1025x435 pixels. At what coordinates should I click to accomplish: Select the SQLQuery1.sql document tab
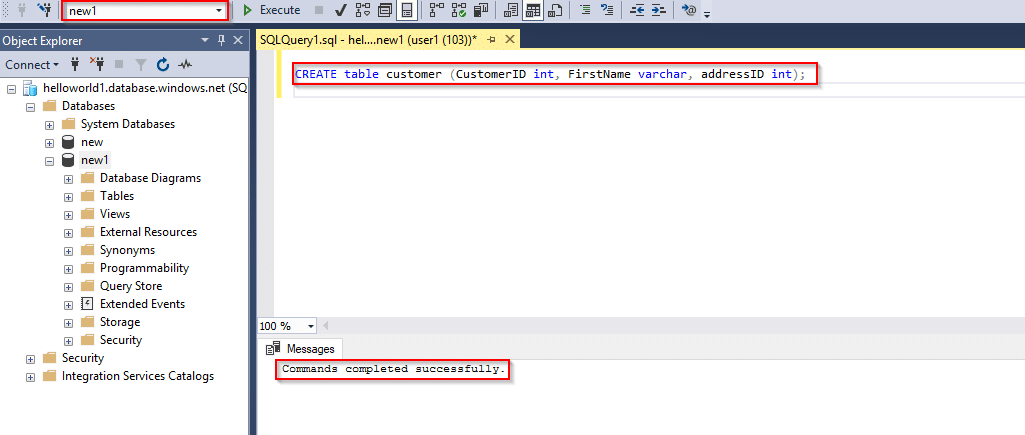(x=369, y=40)
